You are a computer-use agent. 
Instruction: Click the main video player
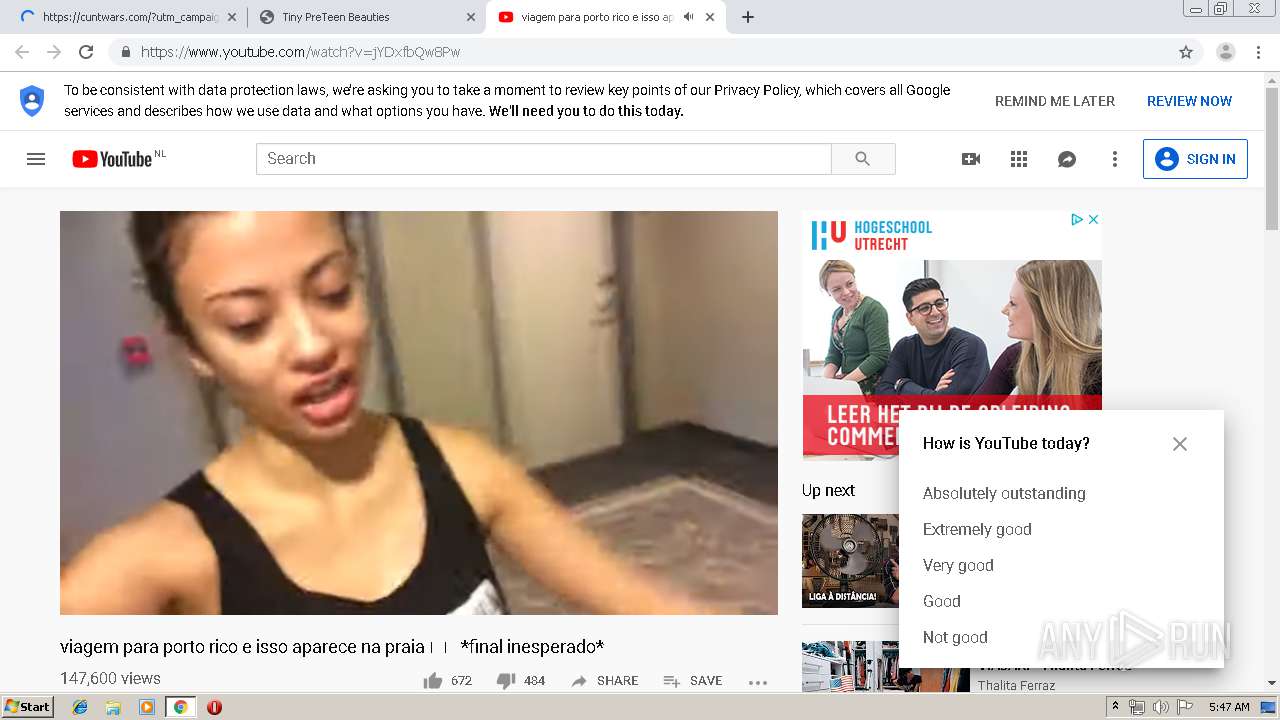[x=419, y=412]
